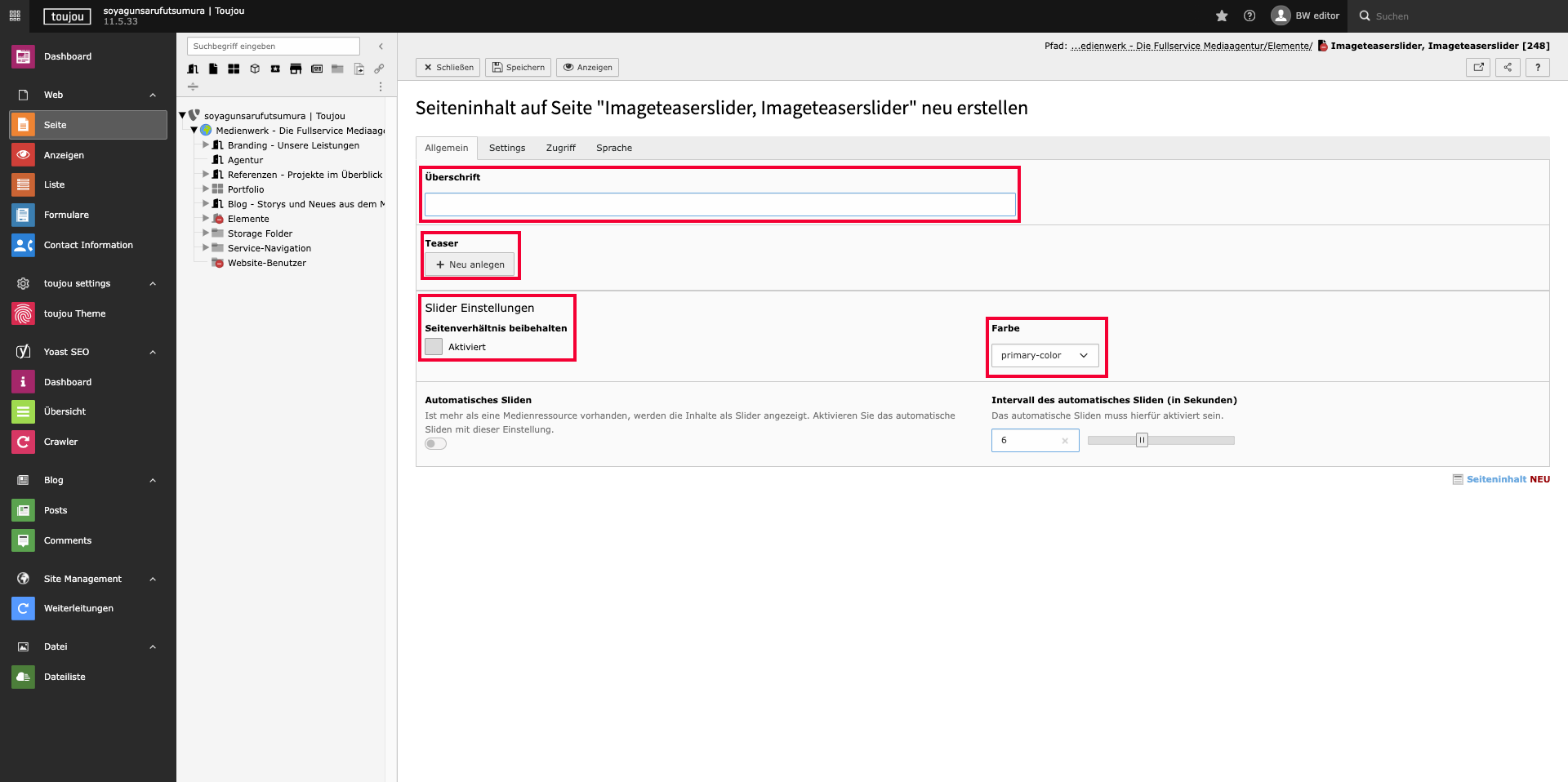Open the Dateiliste module
The width and height of the screenshot is (1568, 782).
coord(65,677)
